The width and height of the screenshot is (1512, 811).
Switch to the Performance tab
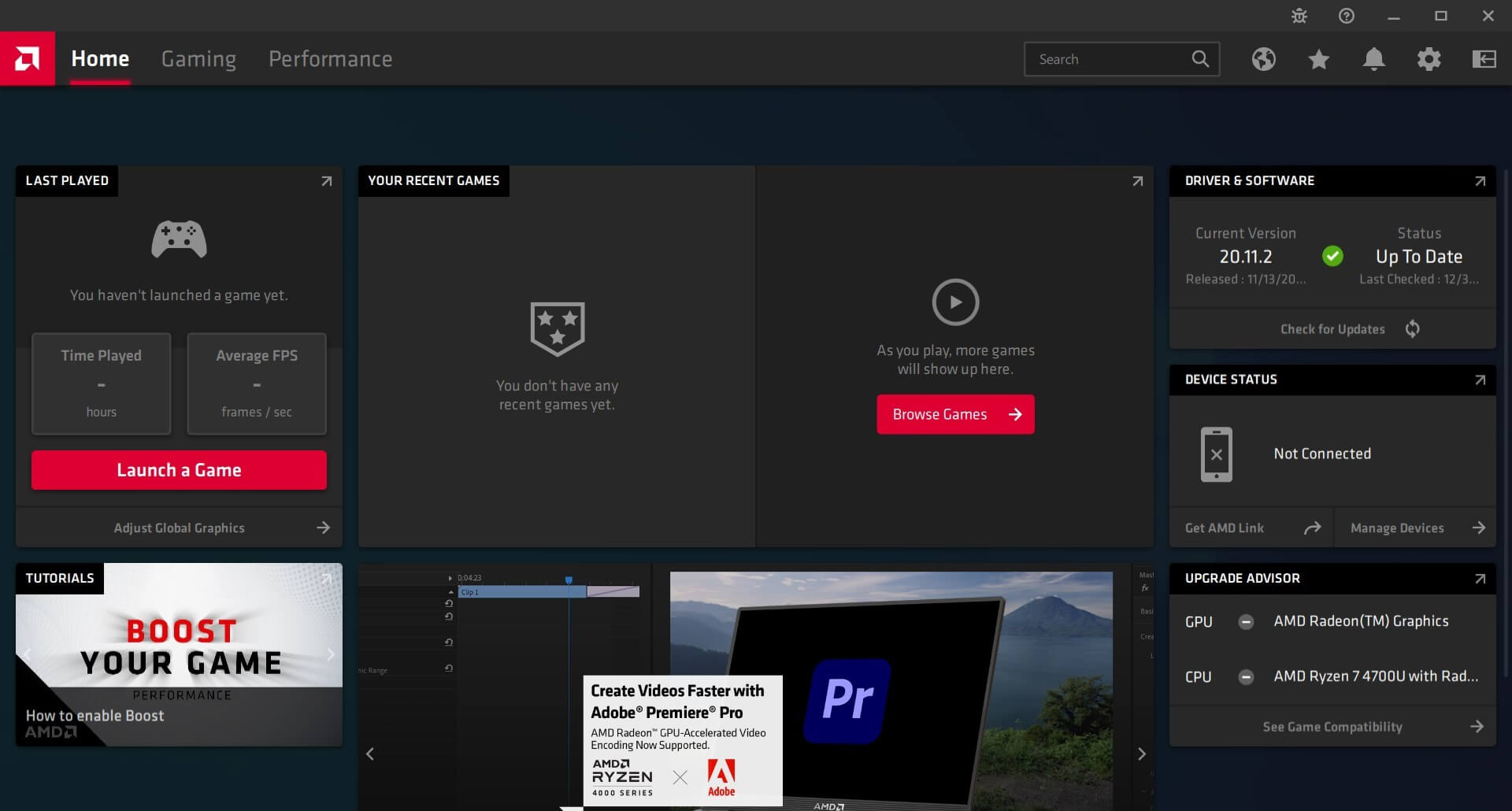point(330,58)
